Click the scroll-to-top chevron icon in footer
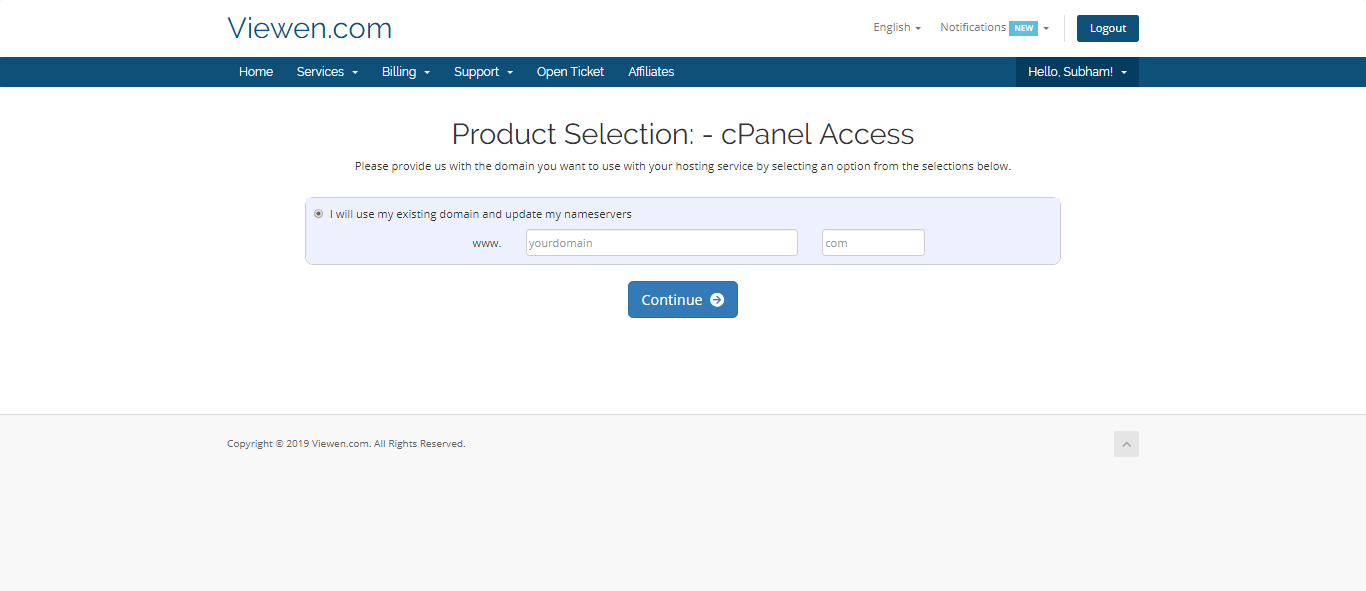Image resolution: width=1366 pixels, height=591 pixels. [1126, 444]
